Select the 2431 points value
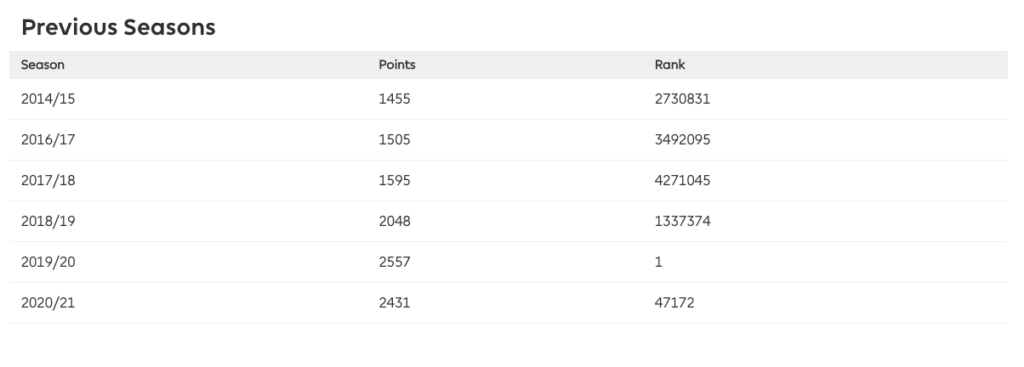 click(394, 303)
